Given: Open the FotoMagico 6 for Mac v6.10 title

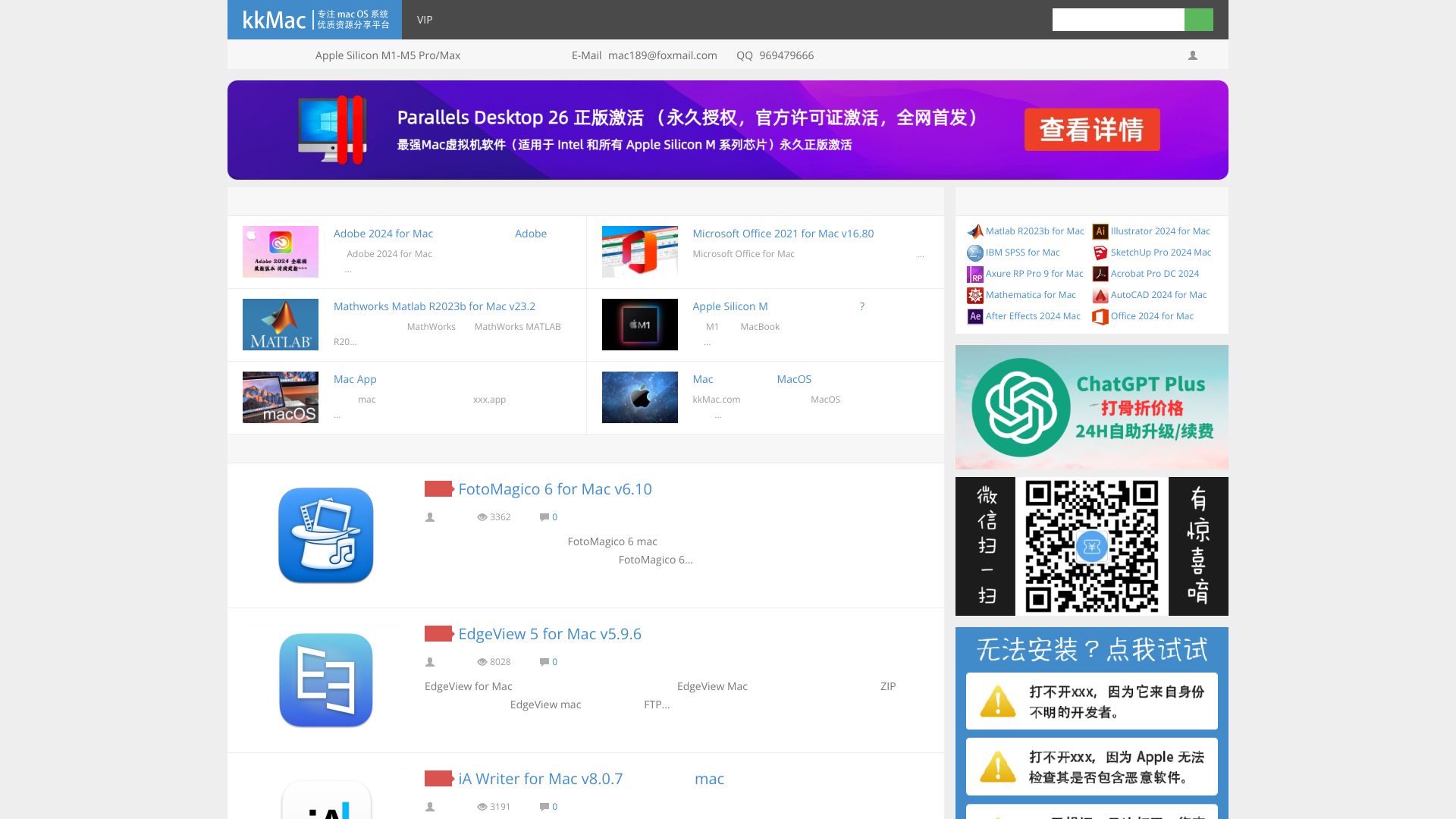Looking at the screenshot, I should [555, 489].
